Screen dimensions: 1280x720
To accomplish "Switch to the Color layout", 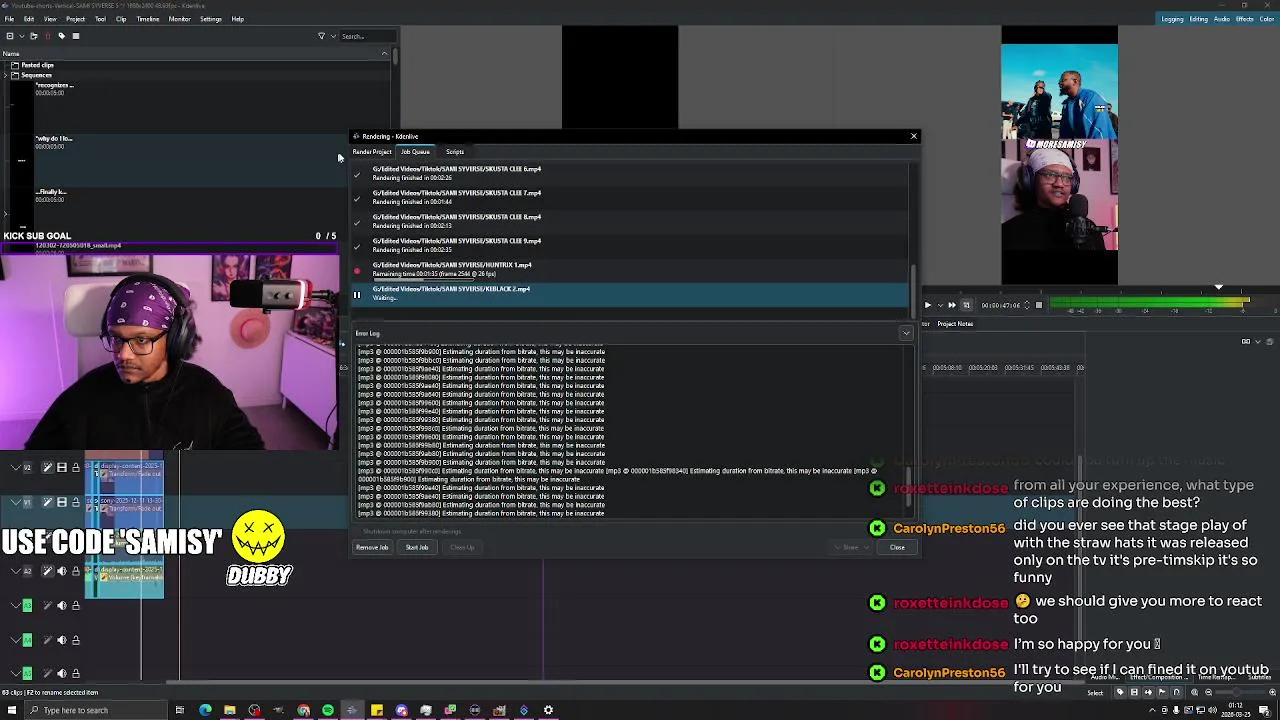I will tap(1268, 19).
